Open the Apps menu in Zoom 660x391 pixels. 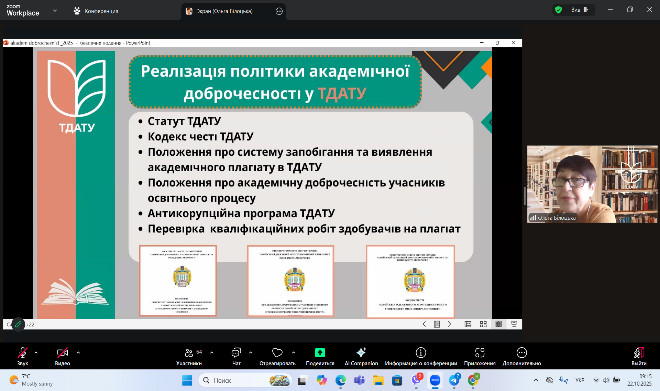pos(479,356)
